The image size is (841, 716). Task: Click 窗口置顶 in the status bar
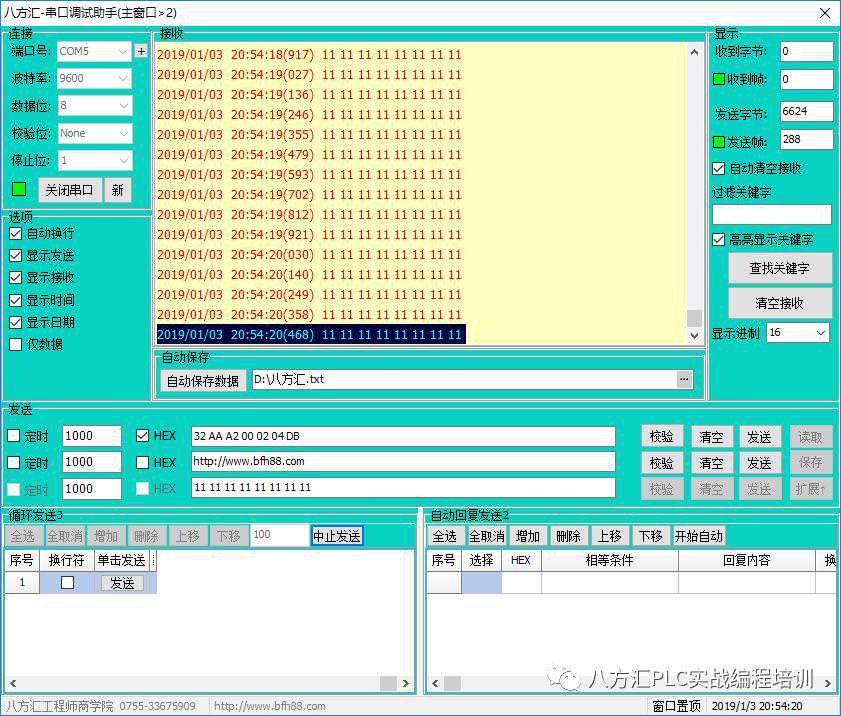click(676, 706)
